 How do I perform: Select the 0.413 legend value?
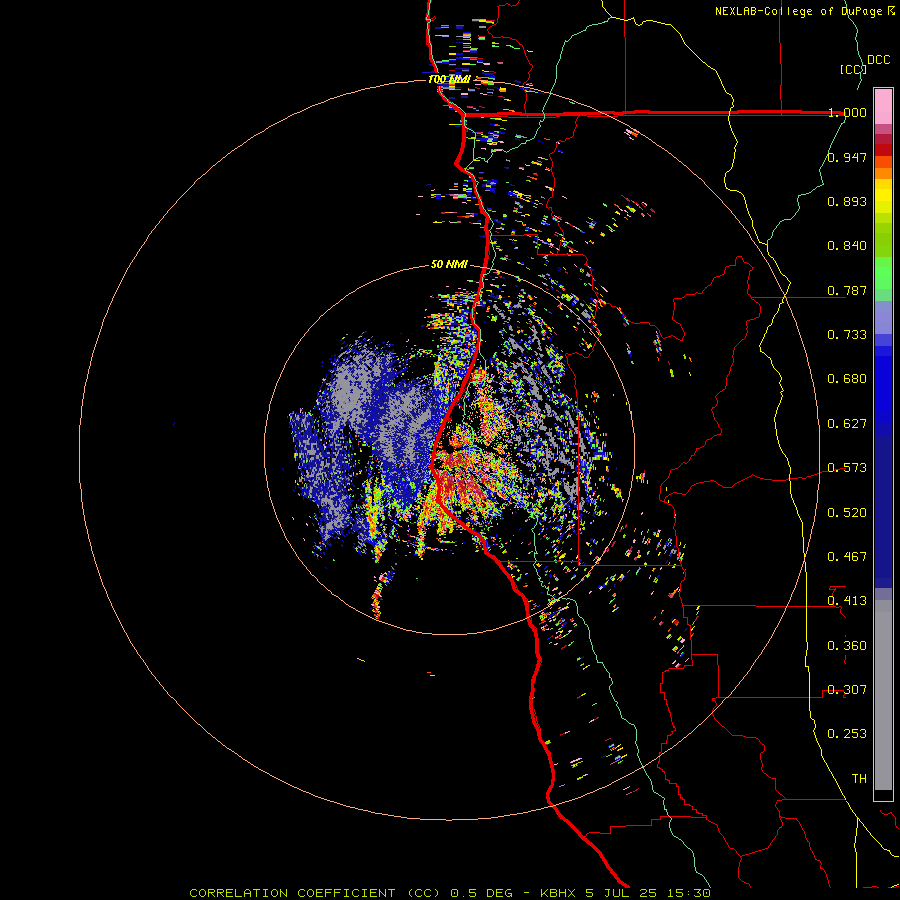[847, 601]
